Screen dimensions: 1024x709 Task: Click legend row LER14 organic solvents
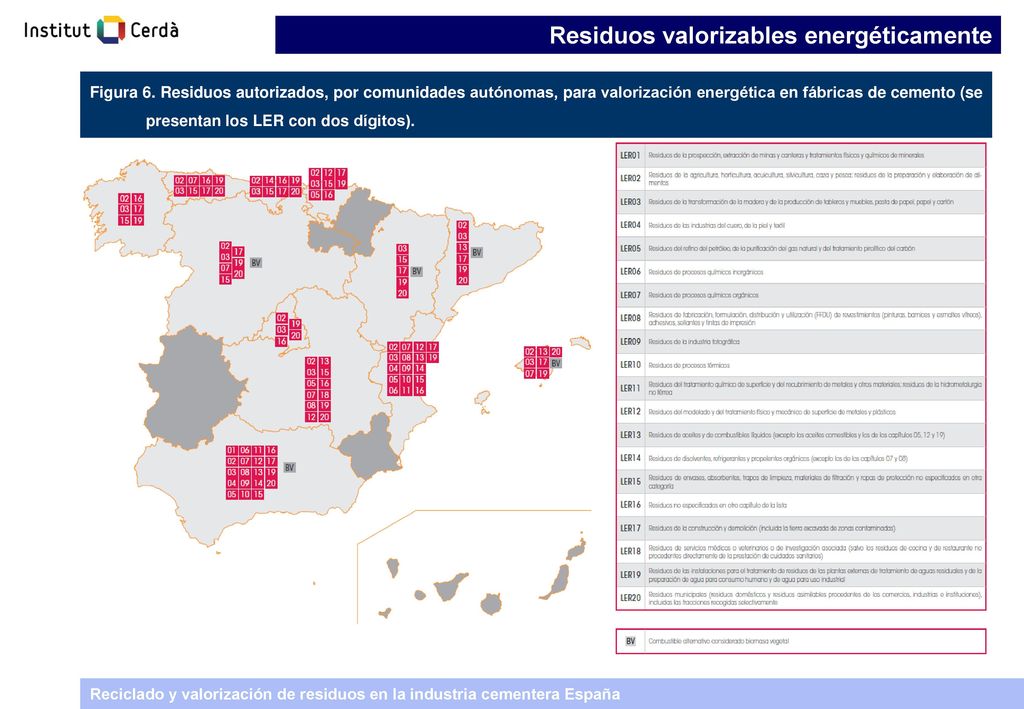[801, 458]
